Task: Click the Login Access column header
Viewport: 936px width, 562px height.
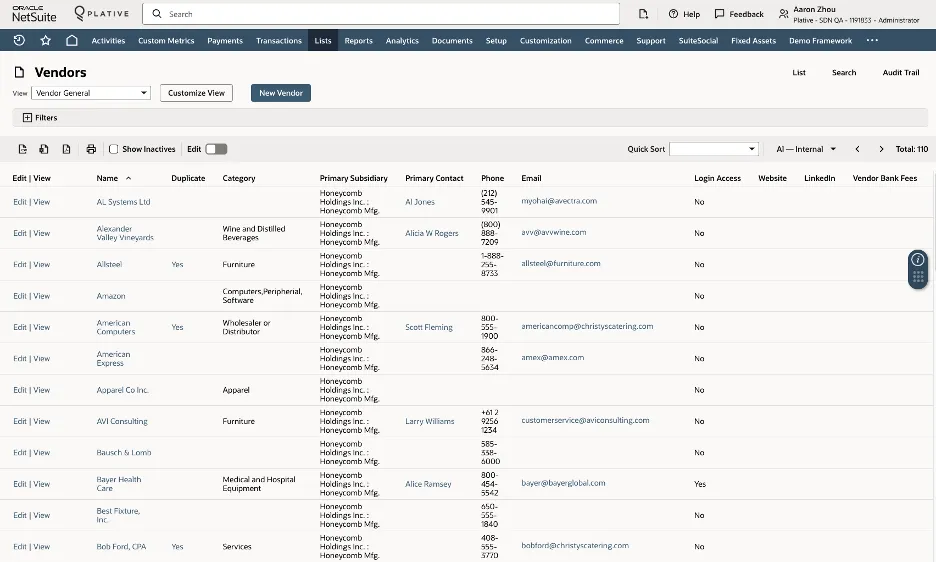Action: coord(717,178)
